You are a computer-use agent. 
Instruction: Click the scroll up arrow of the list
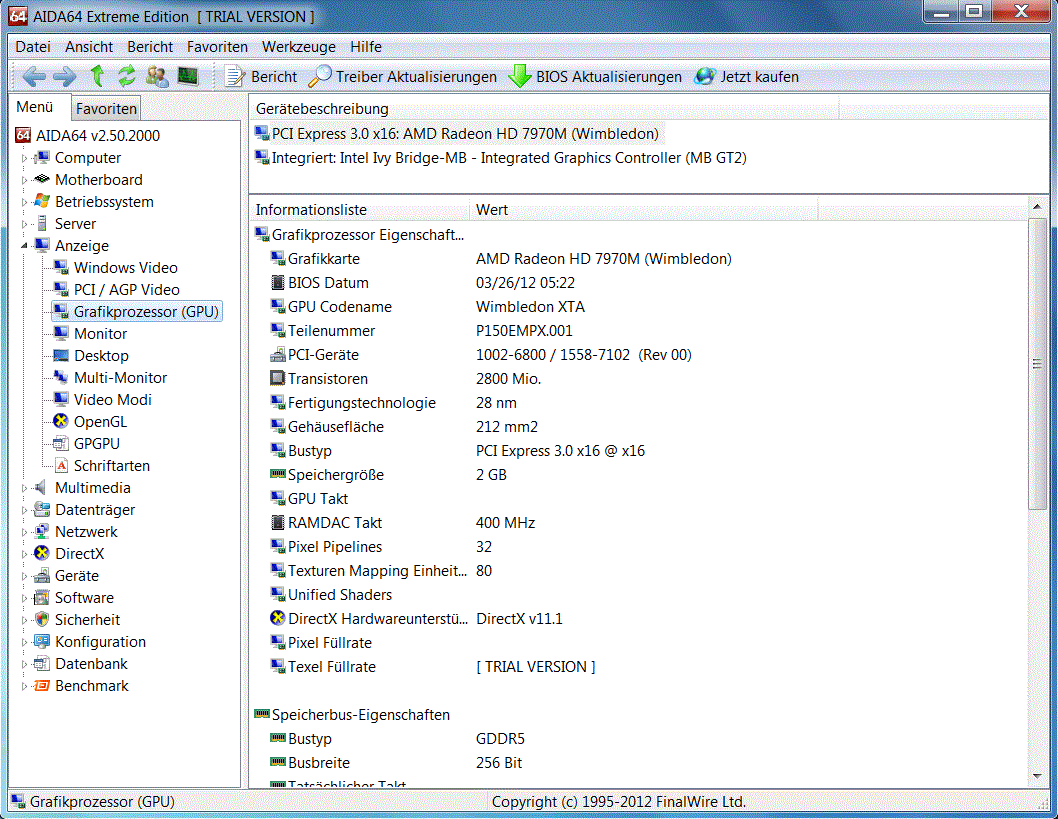[x=1037, y=206]
